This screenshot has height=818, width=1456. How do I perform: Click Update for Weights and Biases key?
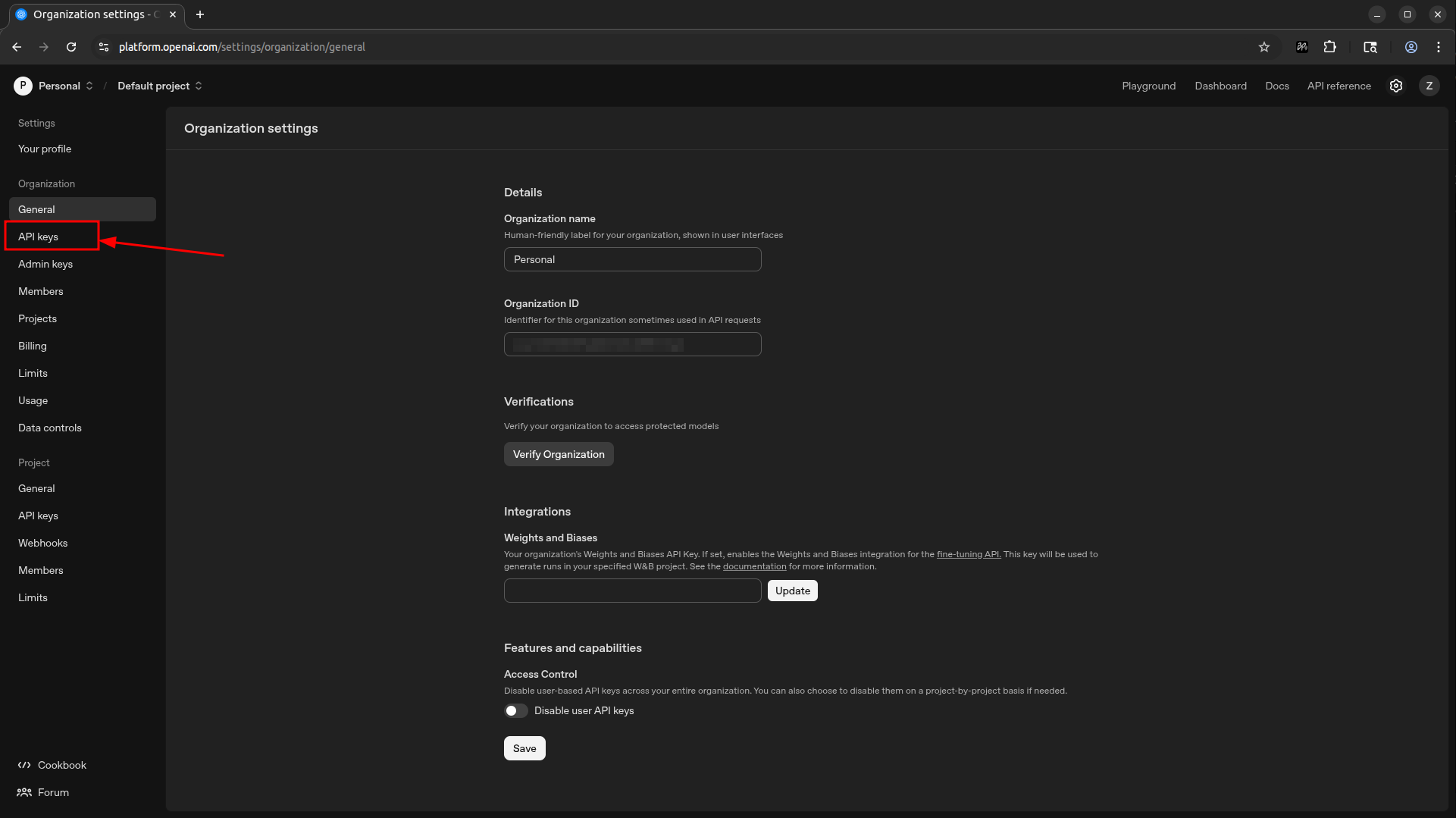click(x=793, y=591)
